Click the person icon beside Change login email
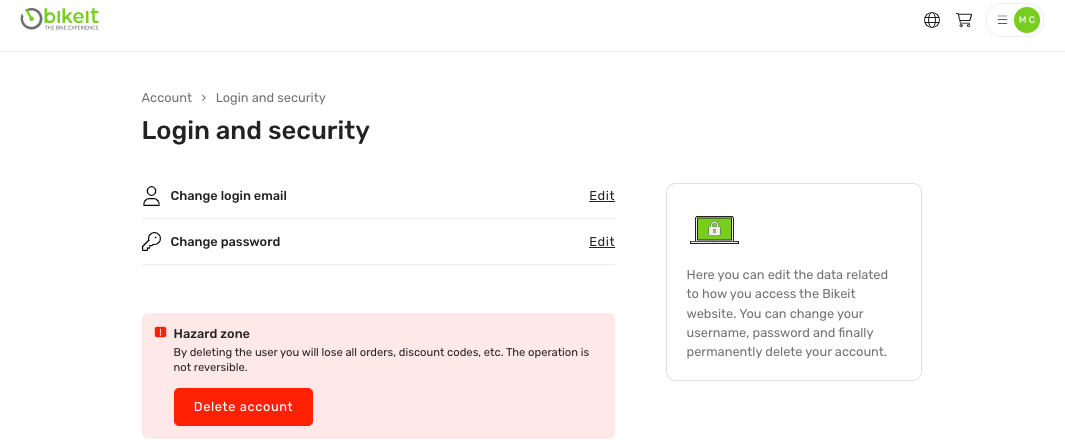This screenshot has height=448, width=1065. [152, 196]
